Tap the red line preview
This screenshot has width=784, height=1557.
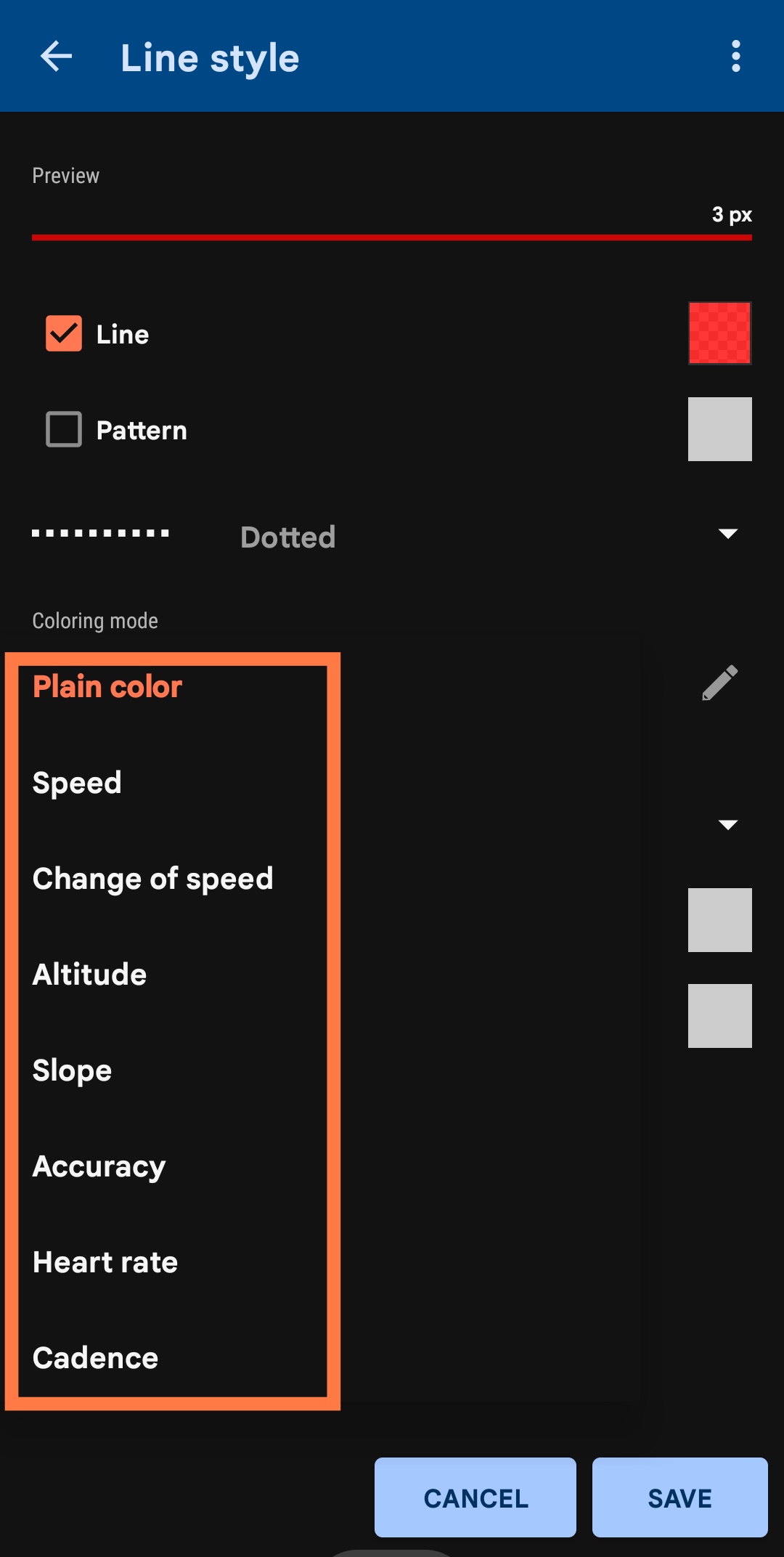click(x=392, y=237)
